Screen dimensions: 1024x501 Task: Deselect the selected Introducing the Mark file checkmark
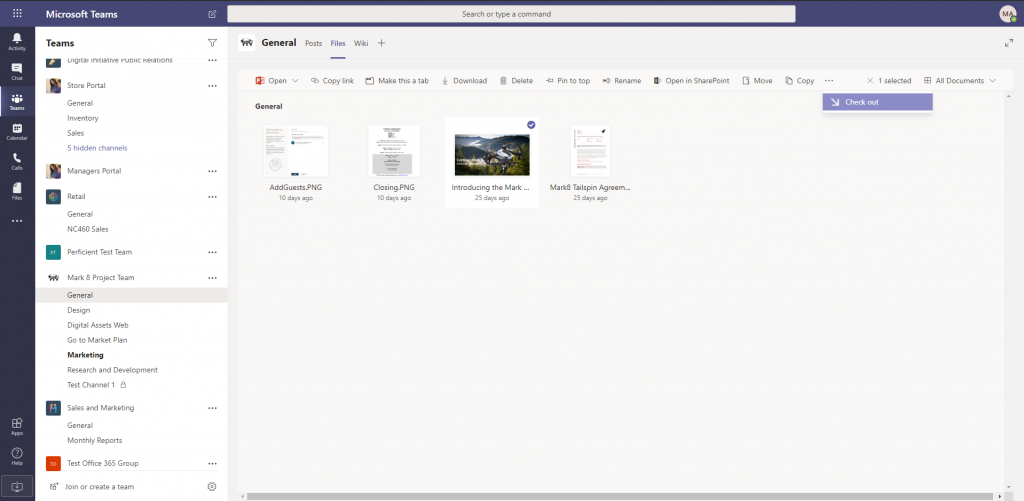(531, 125)
